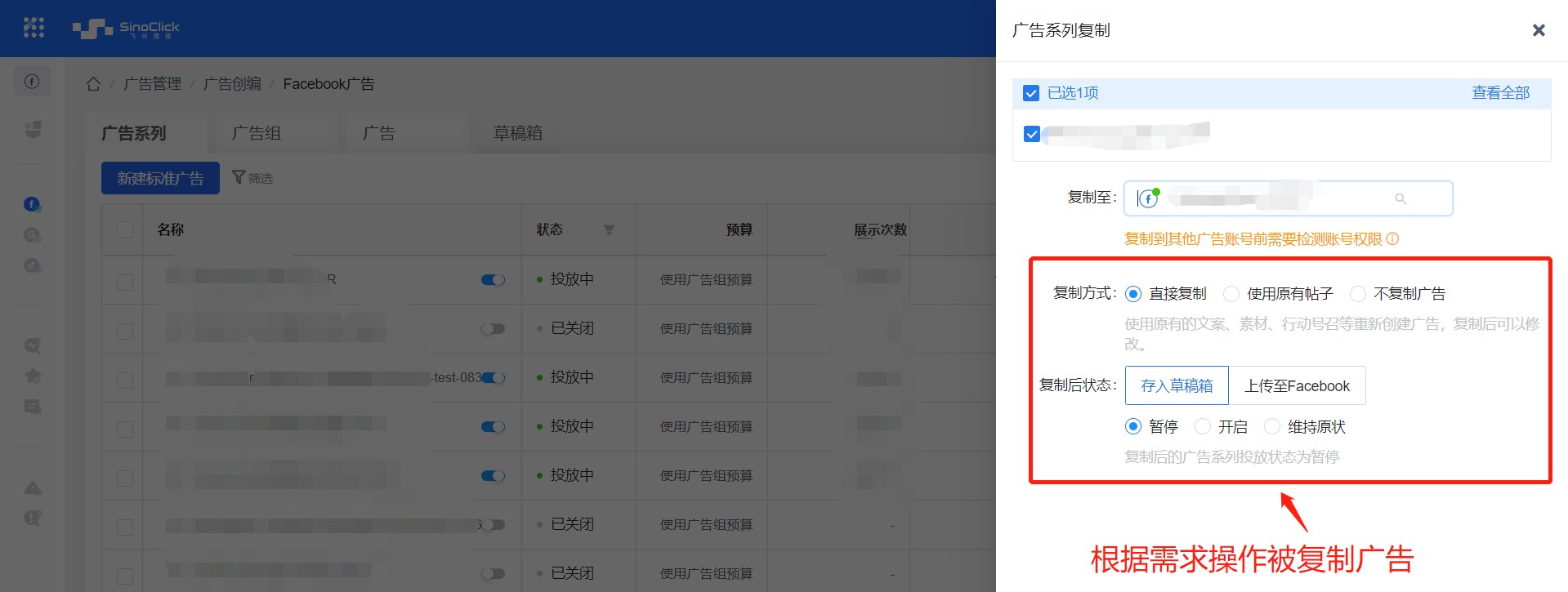Toggle the 已选1项 select-all checkbox
This screenshot has height=592, width=1568.
pyautogui.click(x=1031, y=93)
